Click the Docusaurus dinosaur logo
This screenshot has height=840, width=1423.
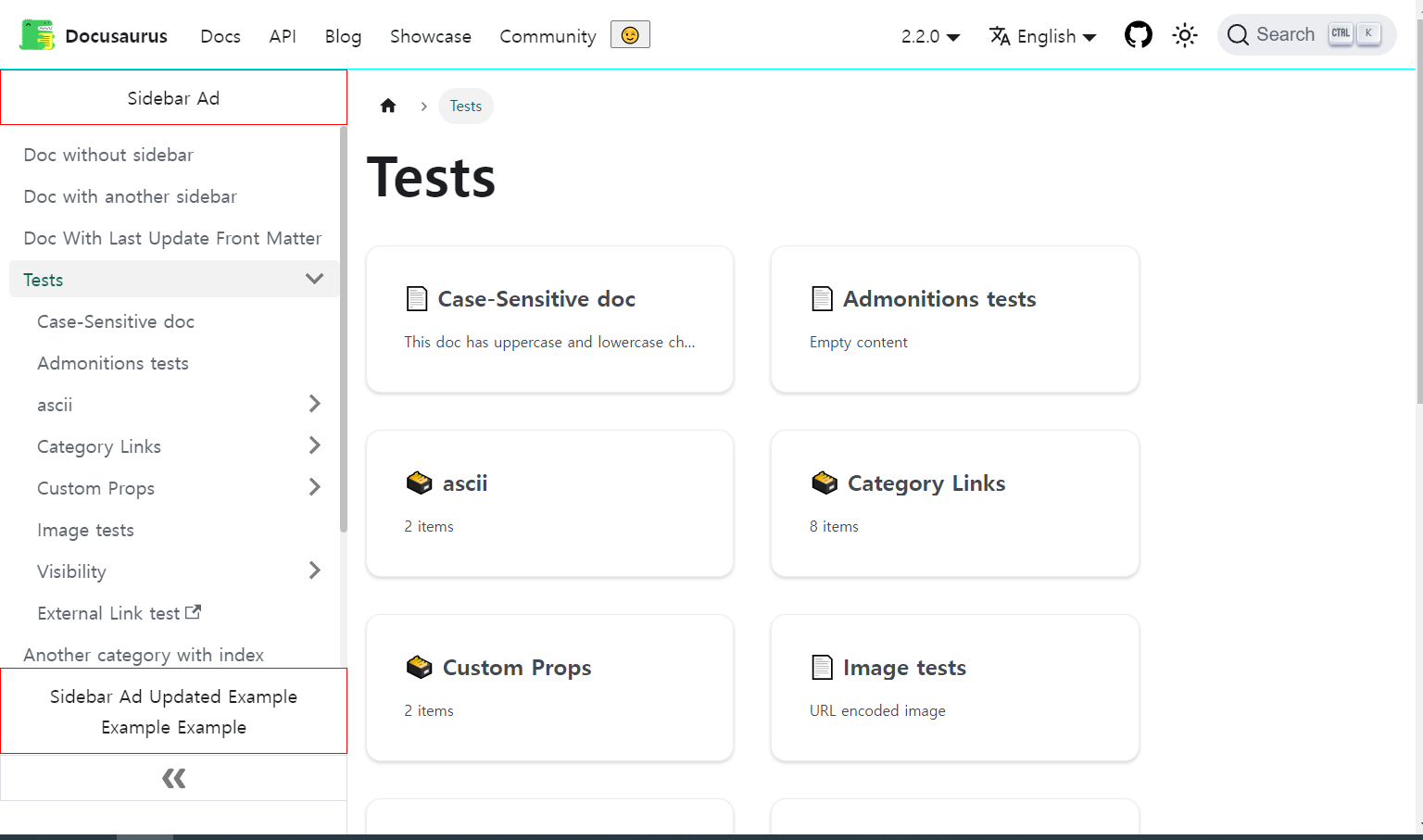pos(37,35)
